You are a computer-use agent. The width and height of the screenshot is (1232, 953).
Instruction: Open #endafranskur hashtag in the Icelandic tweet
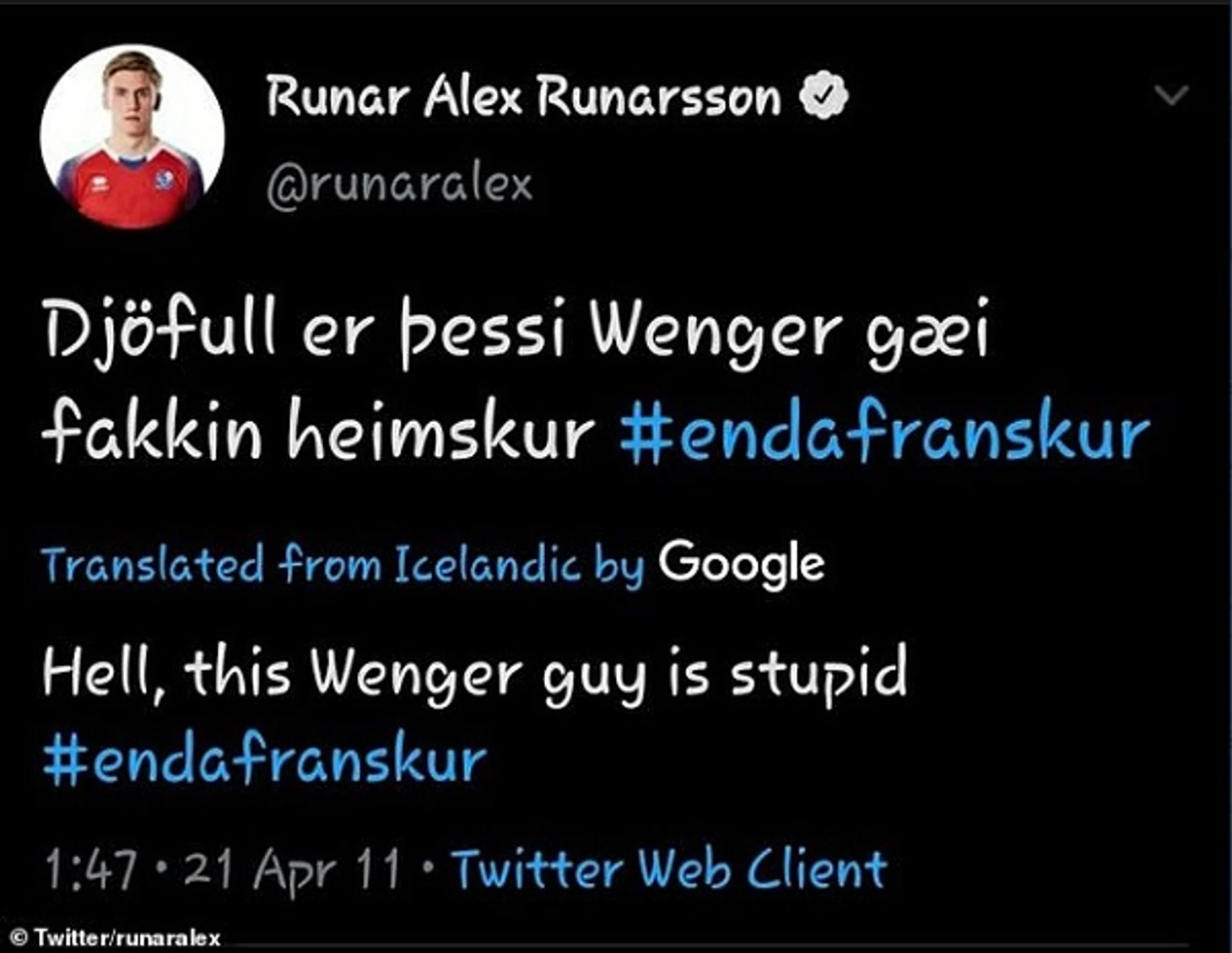tap(884, 434)
